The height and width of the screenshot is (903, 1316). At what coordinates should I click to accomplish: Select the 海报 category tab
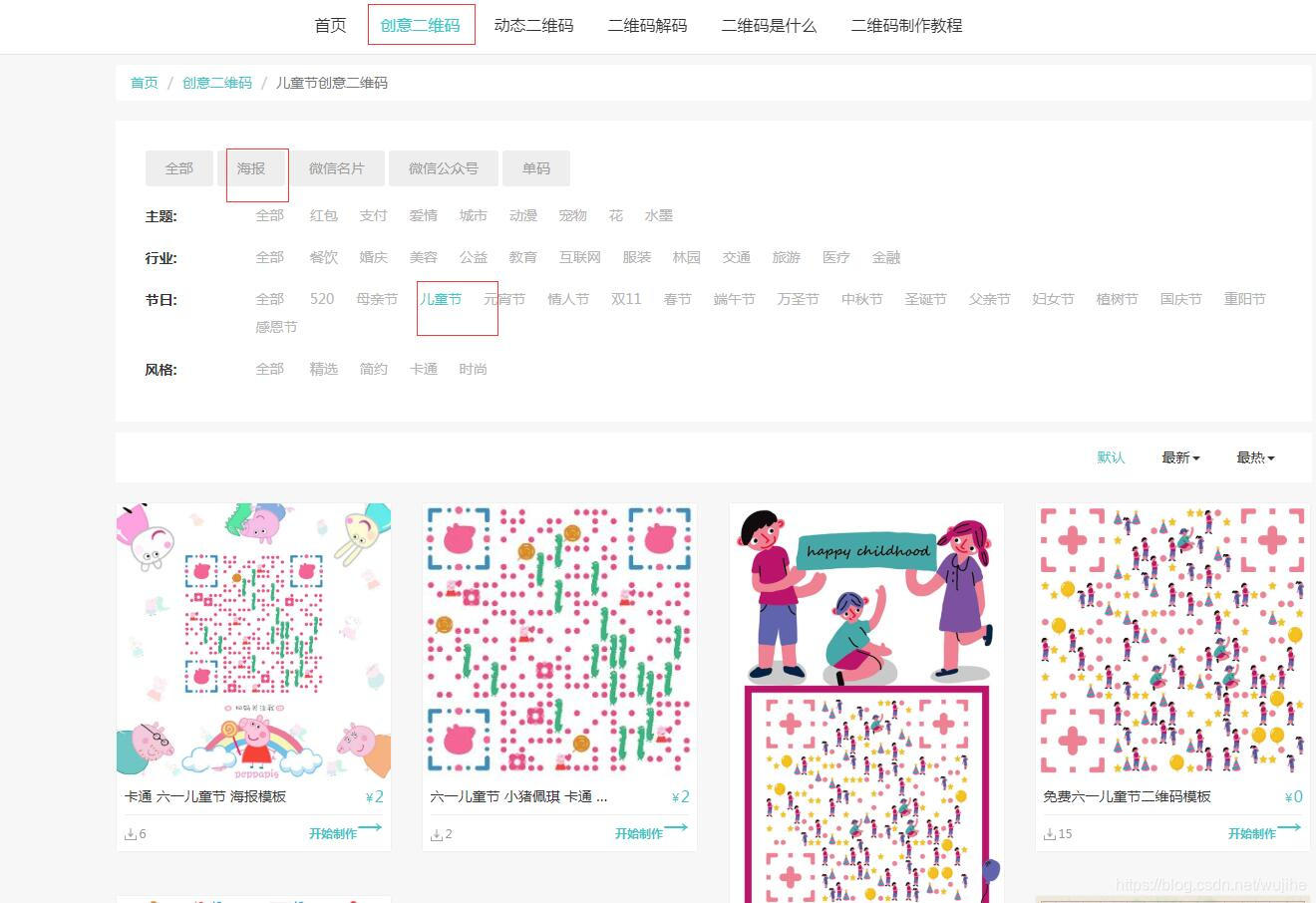[x=251, y=168]
